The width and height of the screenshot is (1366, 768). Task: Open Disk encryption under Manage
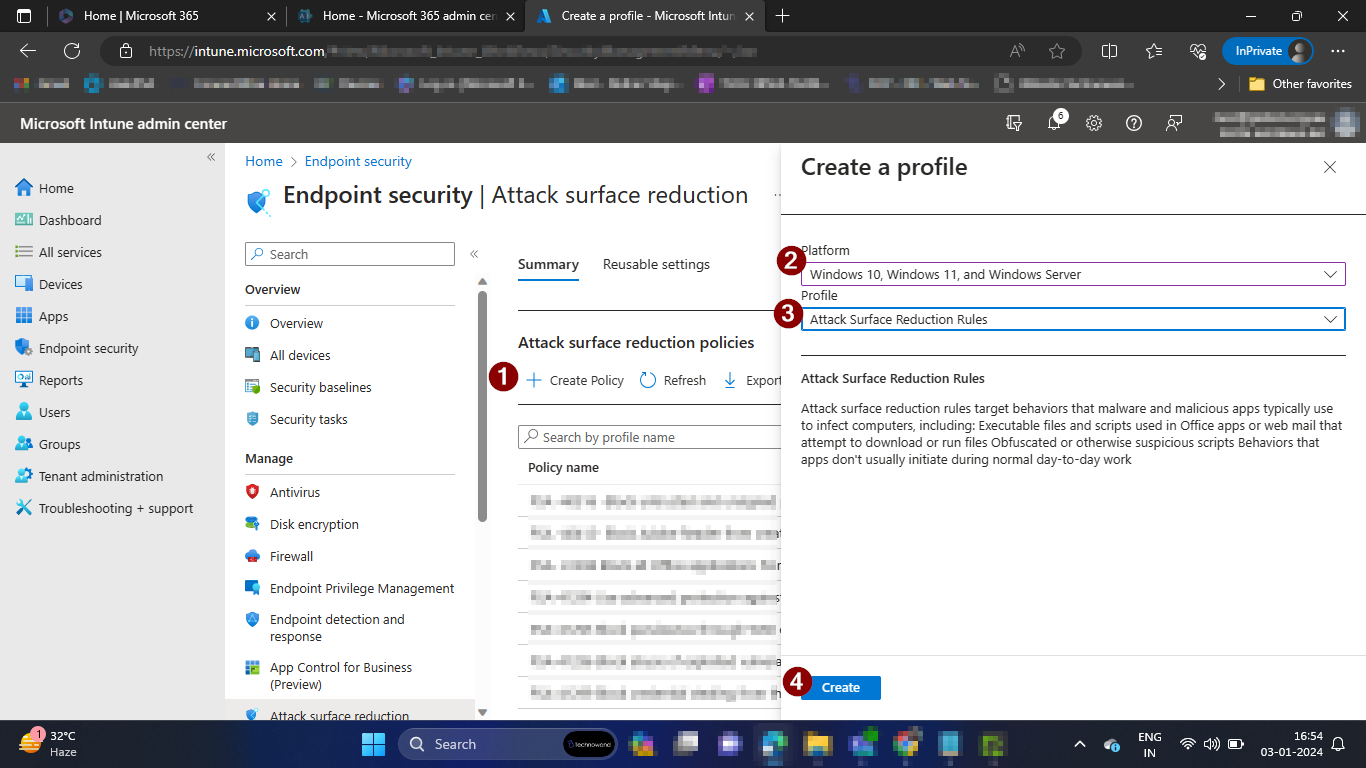(302, 524)
